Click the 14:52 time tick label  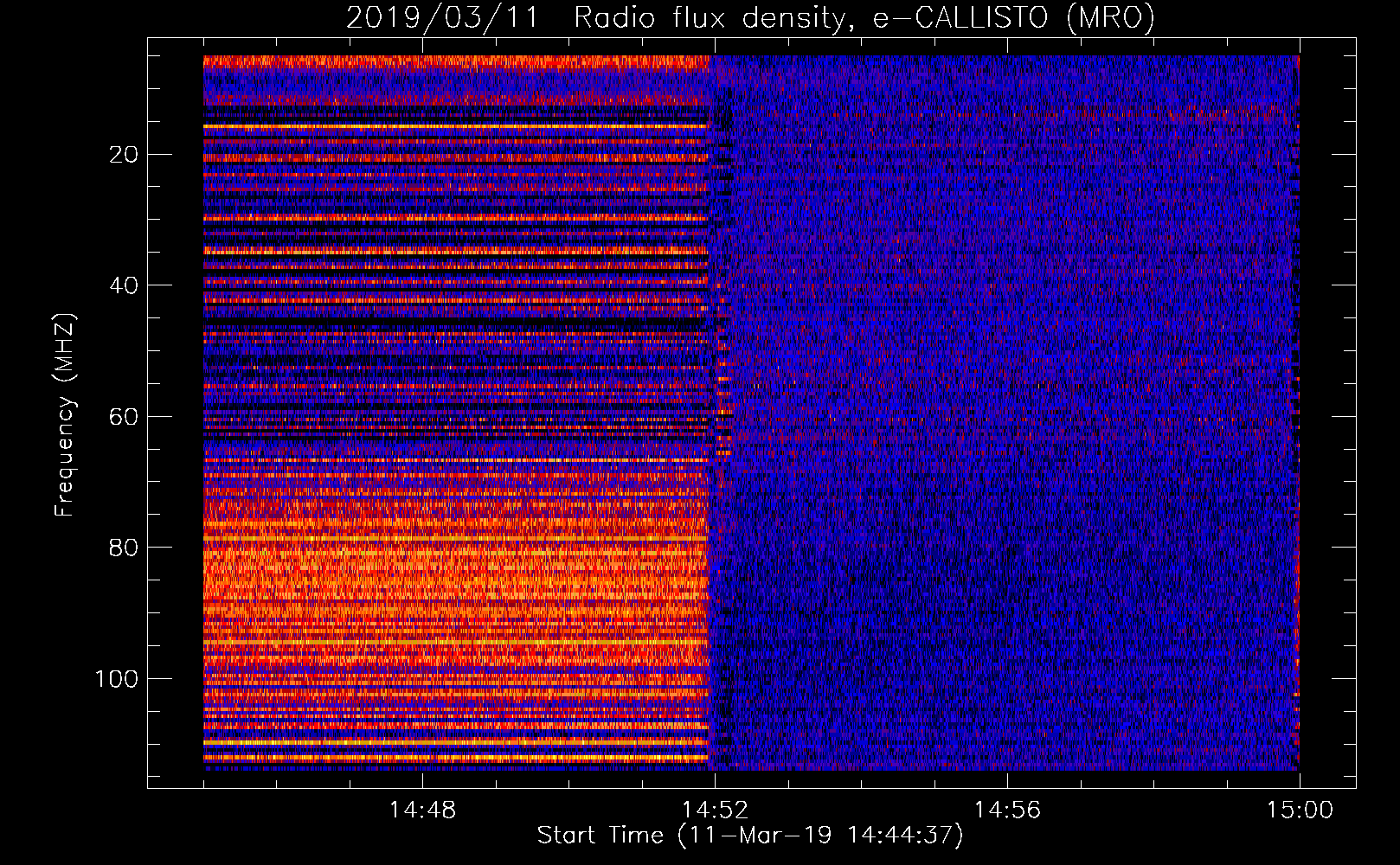715,811
